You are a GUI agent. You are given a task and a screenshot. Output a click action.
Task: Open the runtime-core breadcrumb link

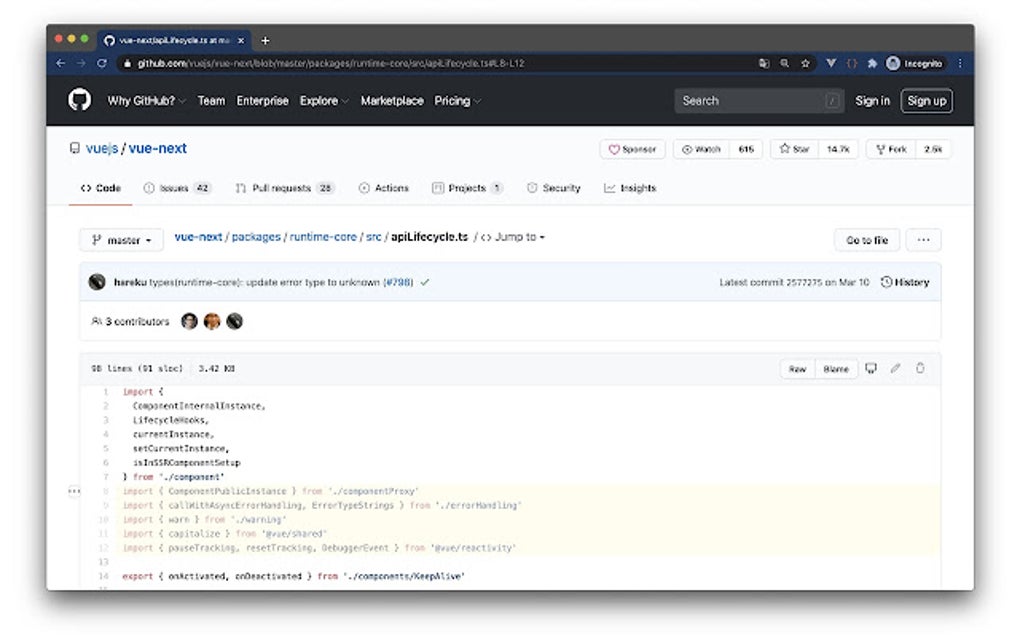pos(323,237)
